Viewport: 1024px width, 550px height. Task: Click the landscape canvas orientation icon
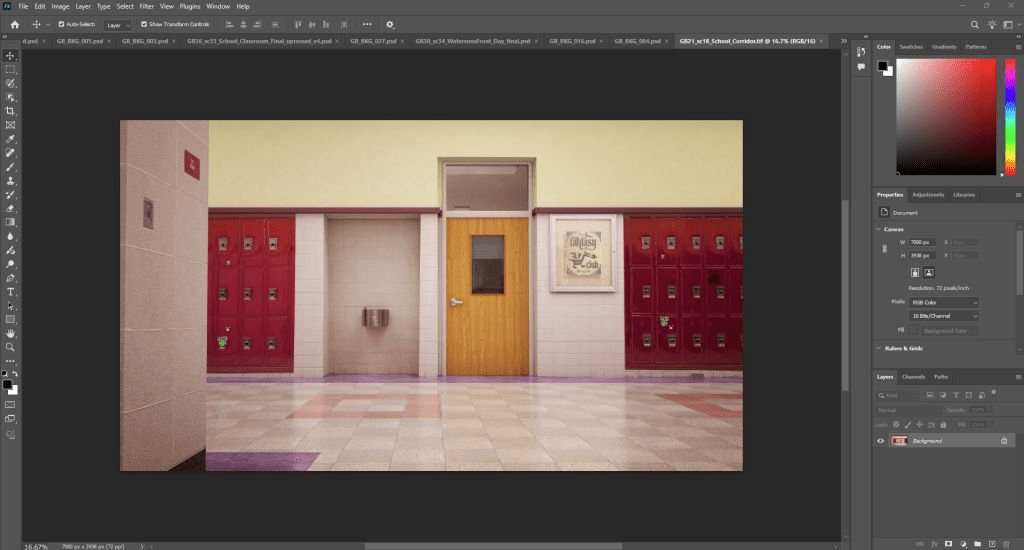(929, 272)
